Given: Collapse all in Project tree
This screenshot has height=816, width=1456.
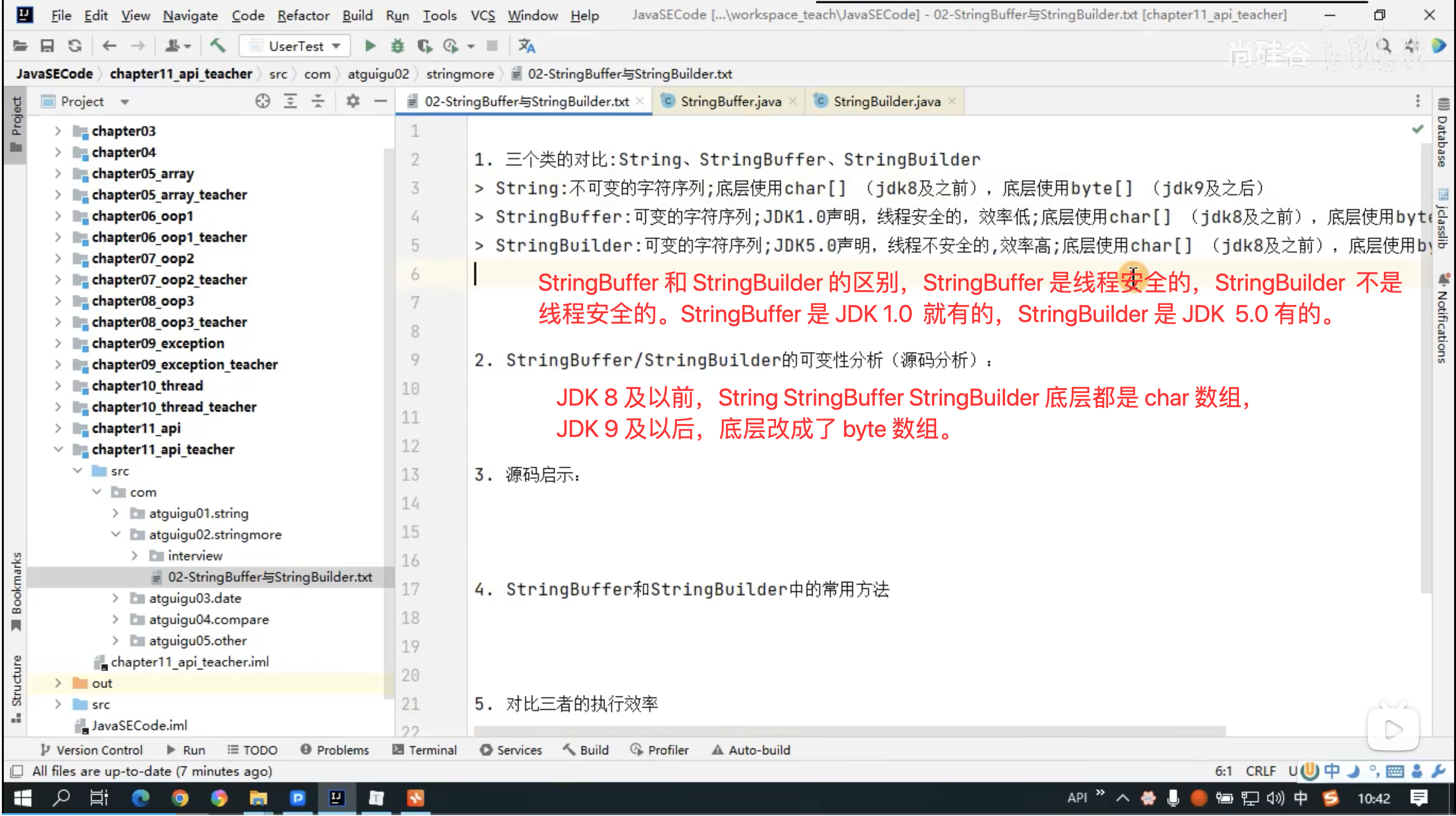Looking at the screenshot, I should tap(318, 102).
